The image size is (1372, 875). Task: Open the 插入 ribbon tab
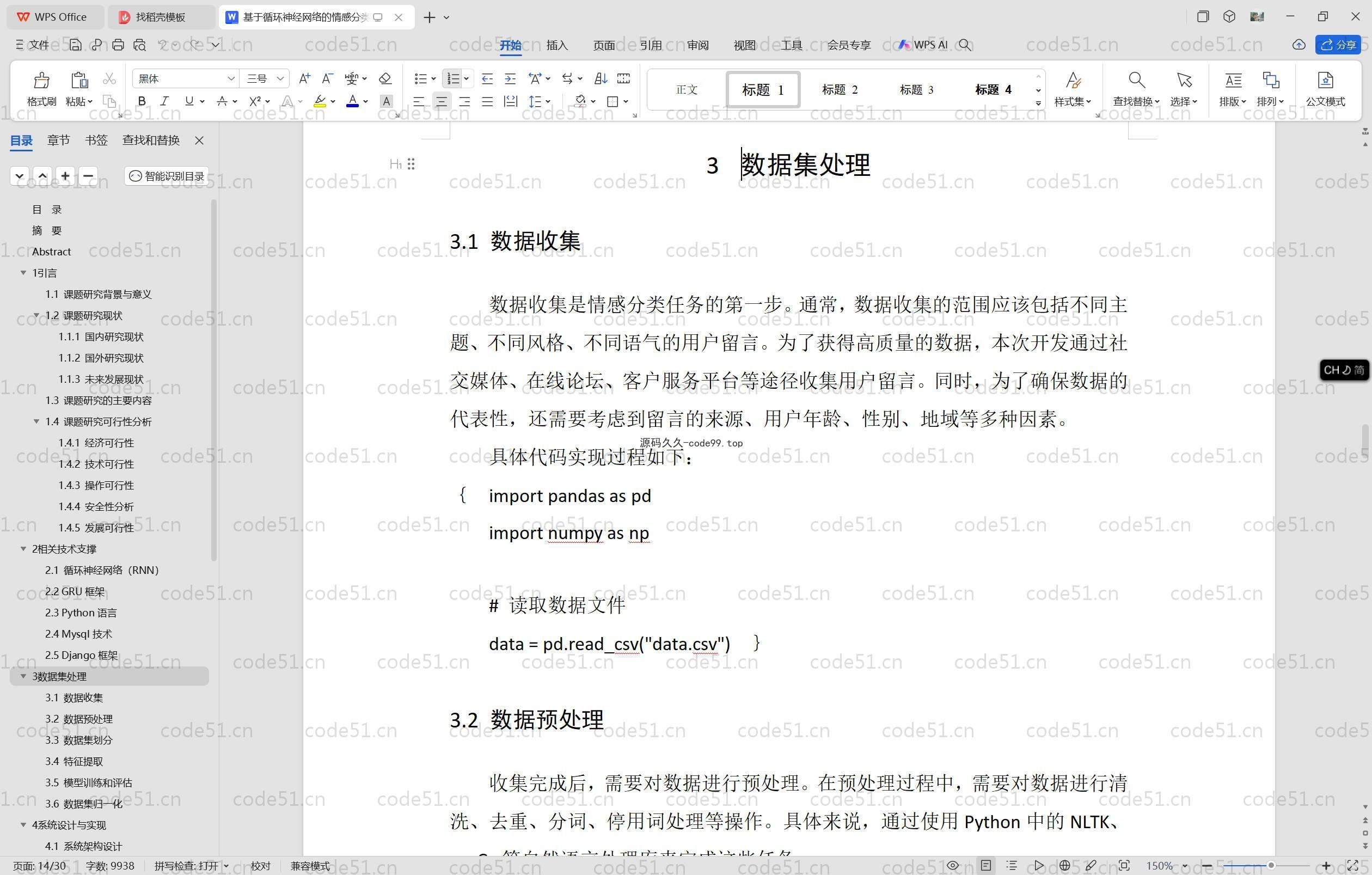click(x=556, y=45)
